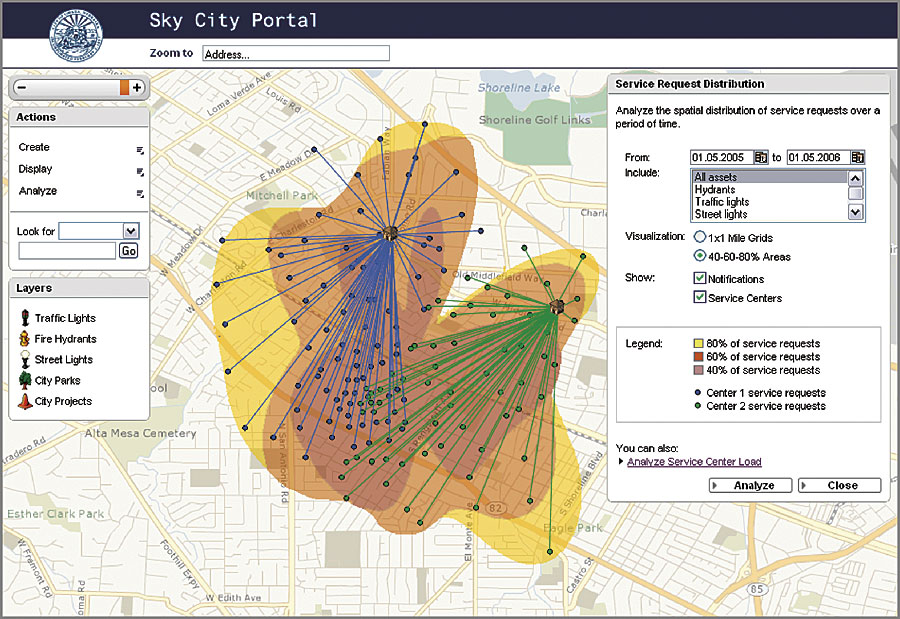The height and width of the screenshot is (619, 900).
Task: Select the City Projects layer label
Action: point(63,401)
